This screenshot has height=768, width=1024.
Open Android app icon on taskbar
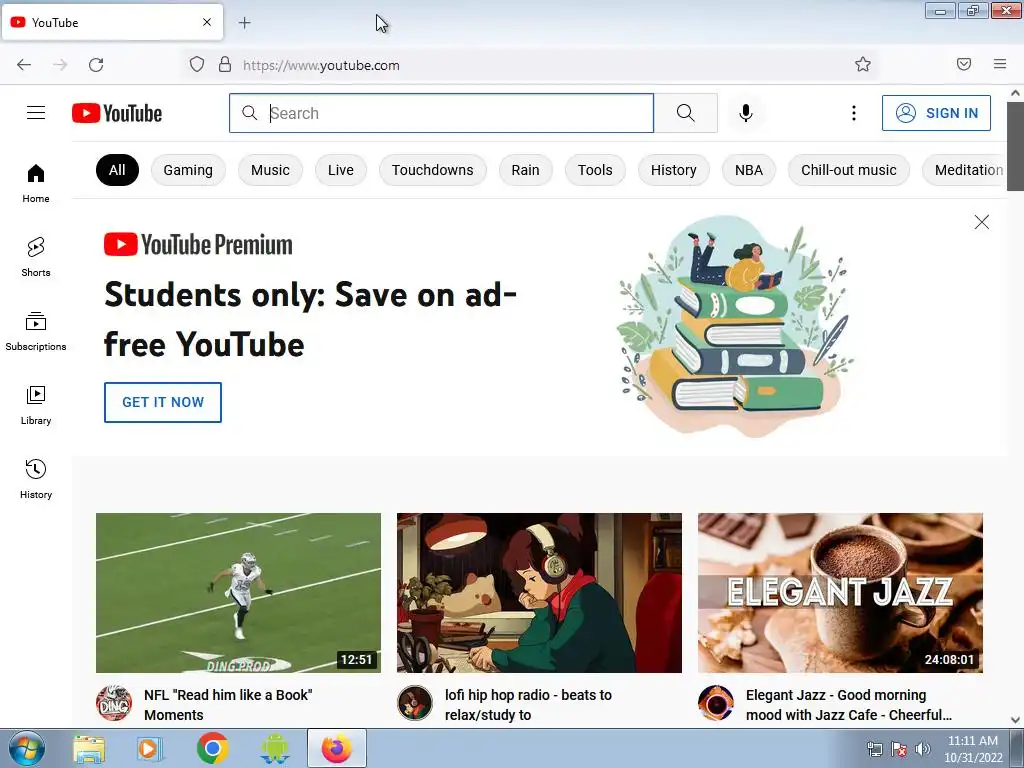click(274, 748)
